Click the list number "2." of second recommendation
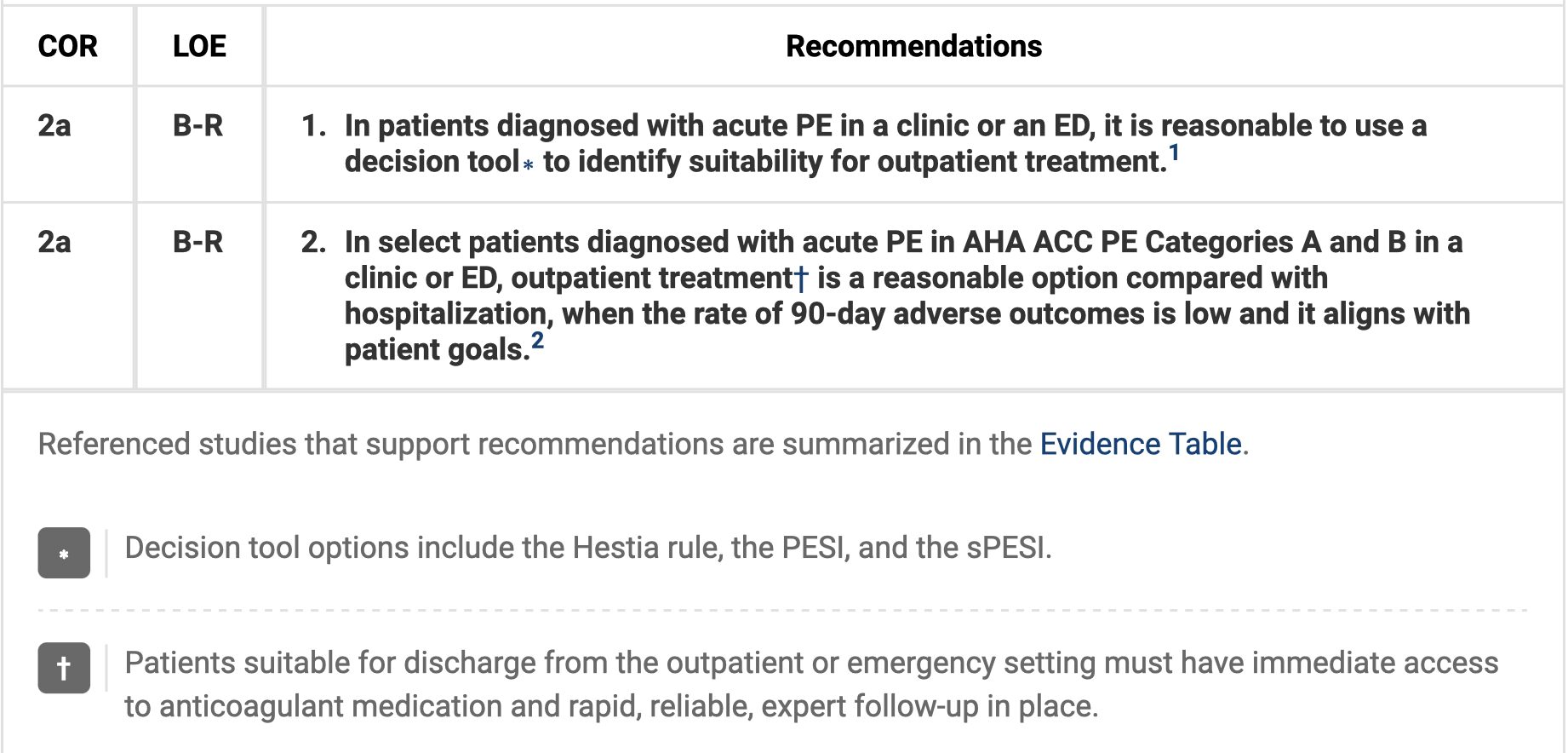1568x753 pixels. point(313,243)
